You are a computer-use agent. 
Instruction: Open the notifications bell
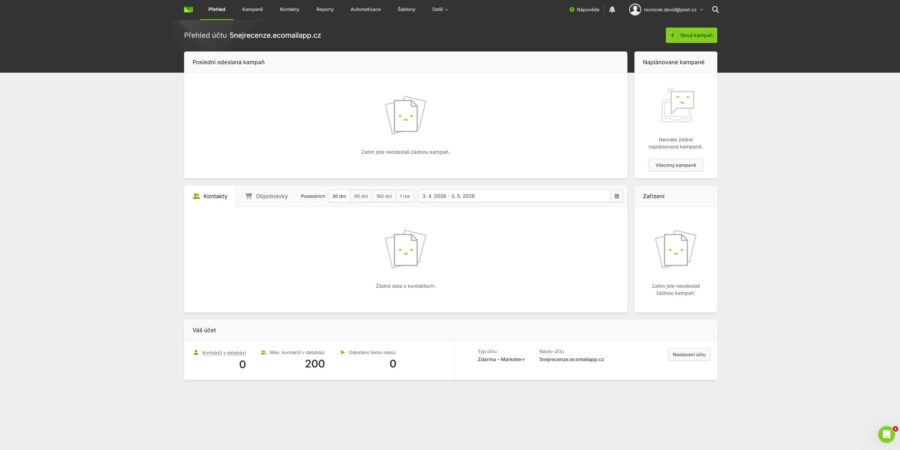coord(612,10)
